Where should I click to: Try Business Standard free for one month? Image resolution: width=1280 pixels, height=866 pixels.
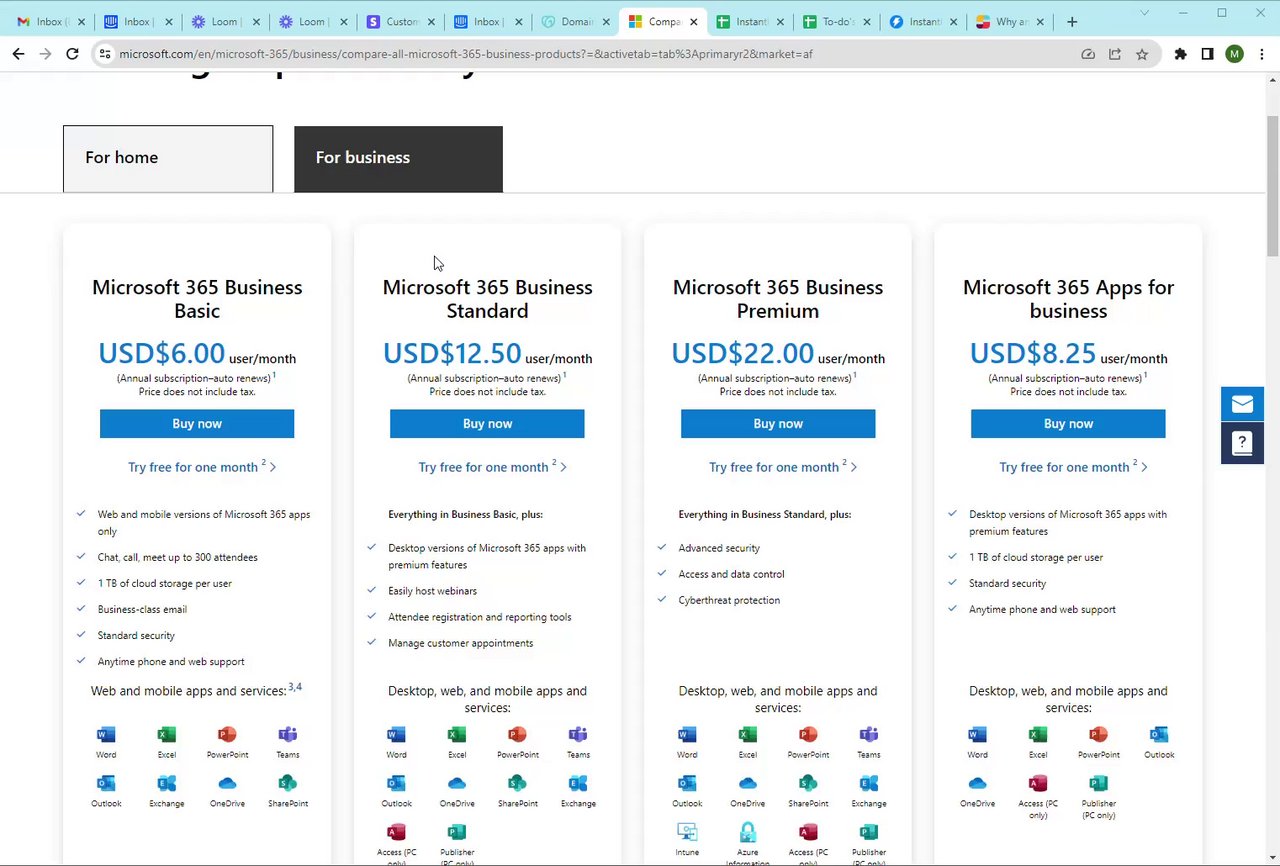[492, 467]
